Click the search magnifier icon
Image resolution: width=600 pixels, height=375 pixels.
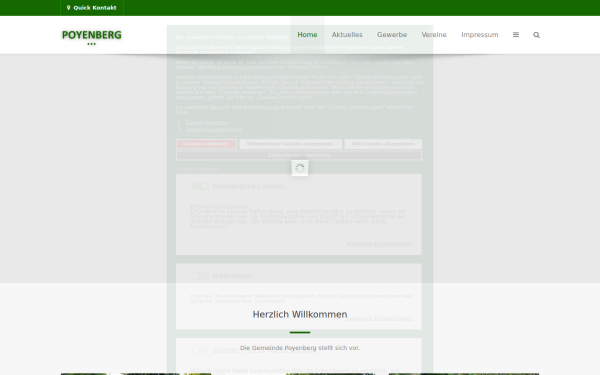[536, 35]
